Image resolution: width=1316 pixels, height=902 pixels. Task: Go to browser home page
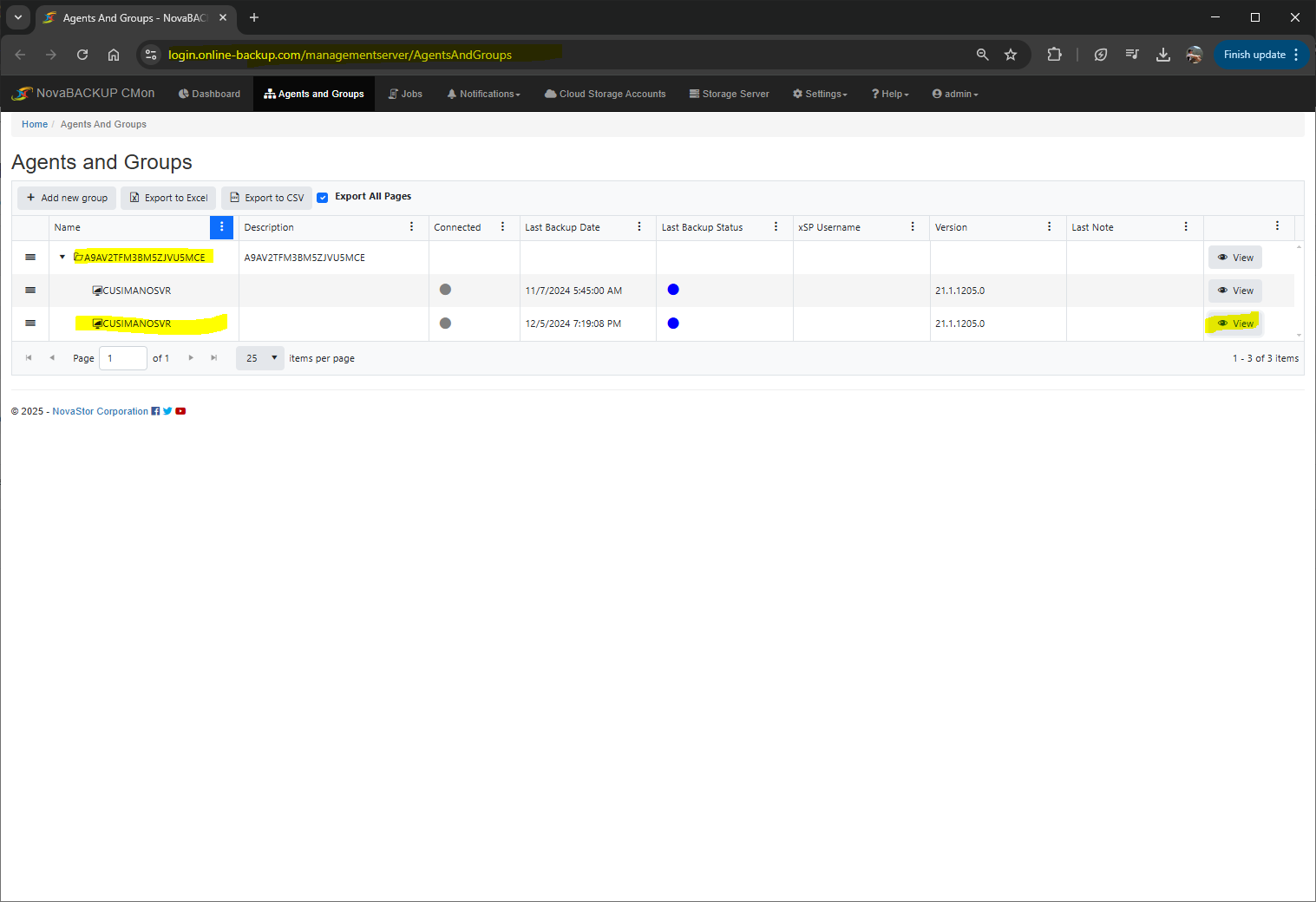(x=114, y=55)
